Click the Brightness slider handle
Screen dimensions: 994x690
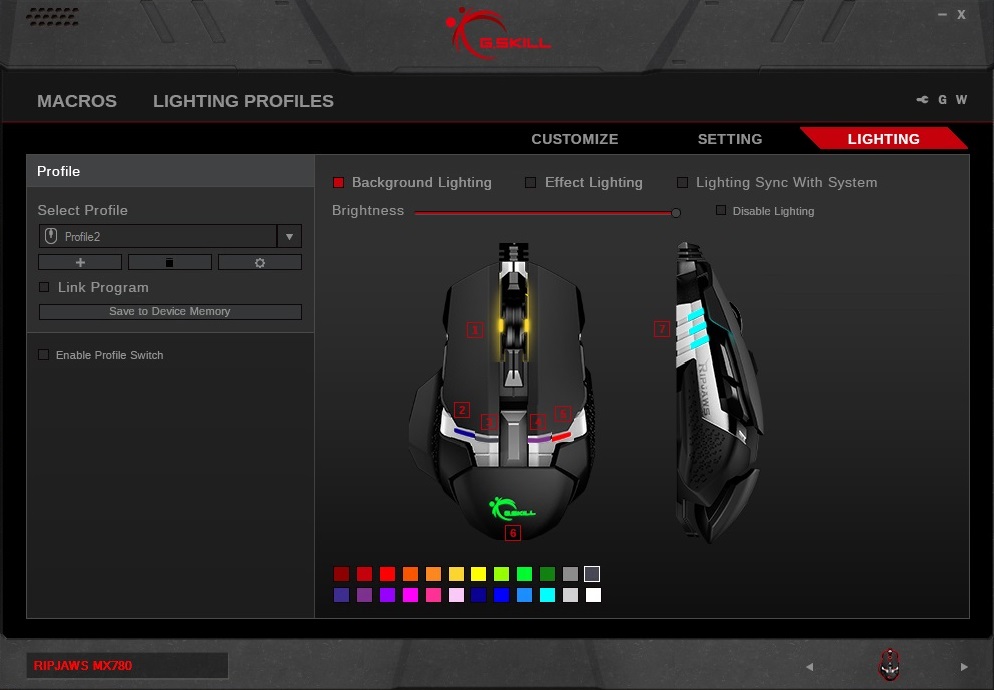(676, 213)
